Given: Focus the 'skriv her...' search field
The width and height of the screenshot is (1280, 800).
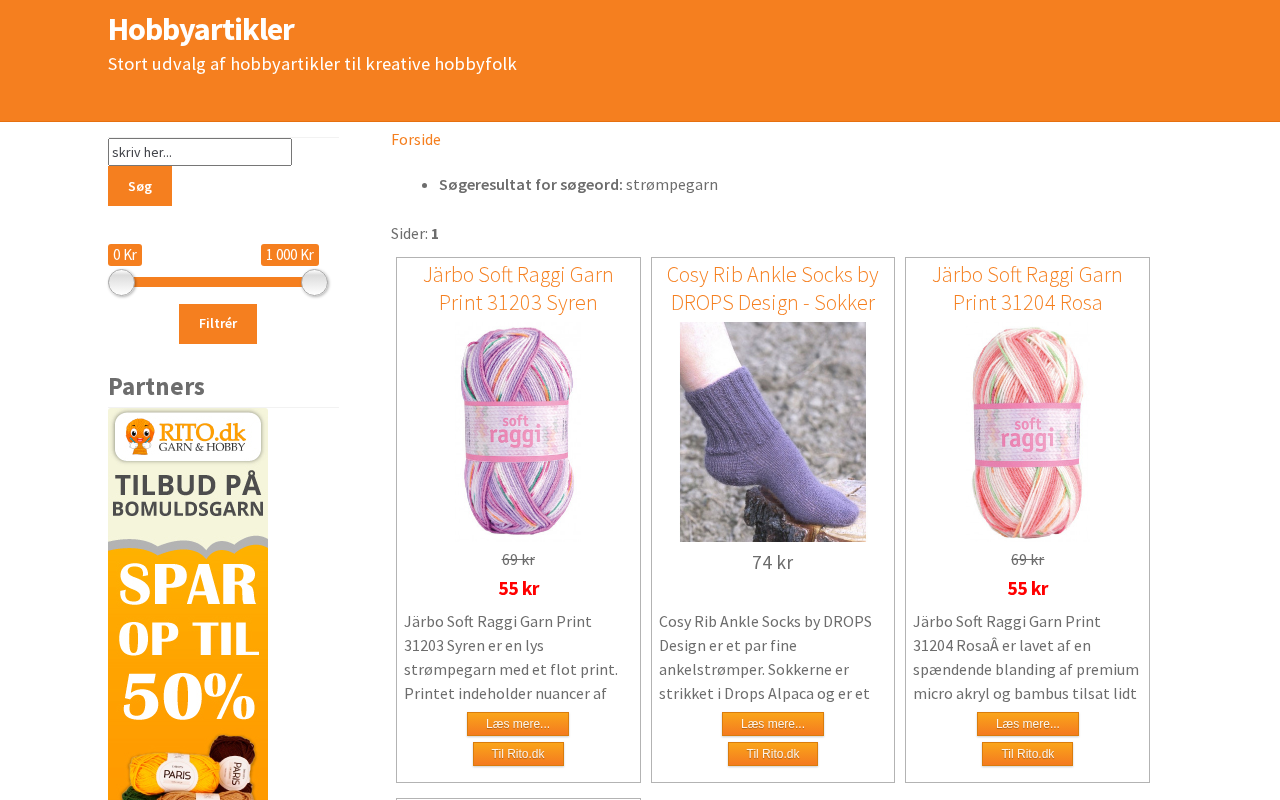Looking at the screenshot, I should 200,152.
